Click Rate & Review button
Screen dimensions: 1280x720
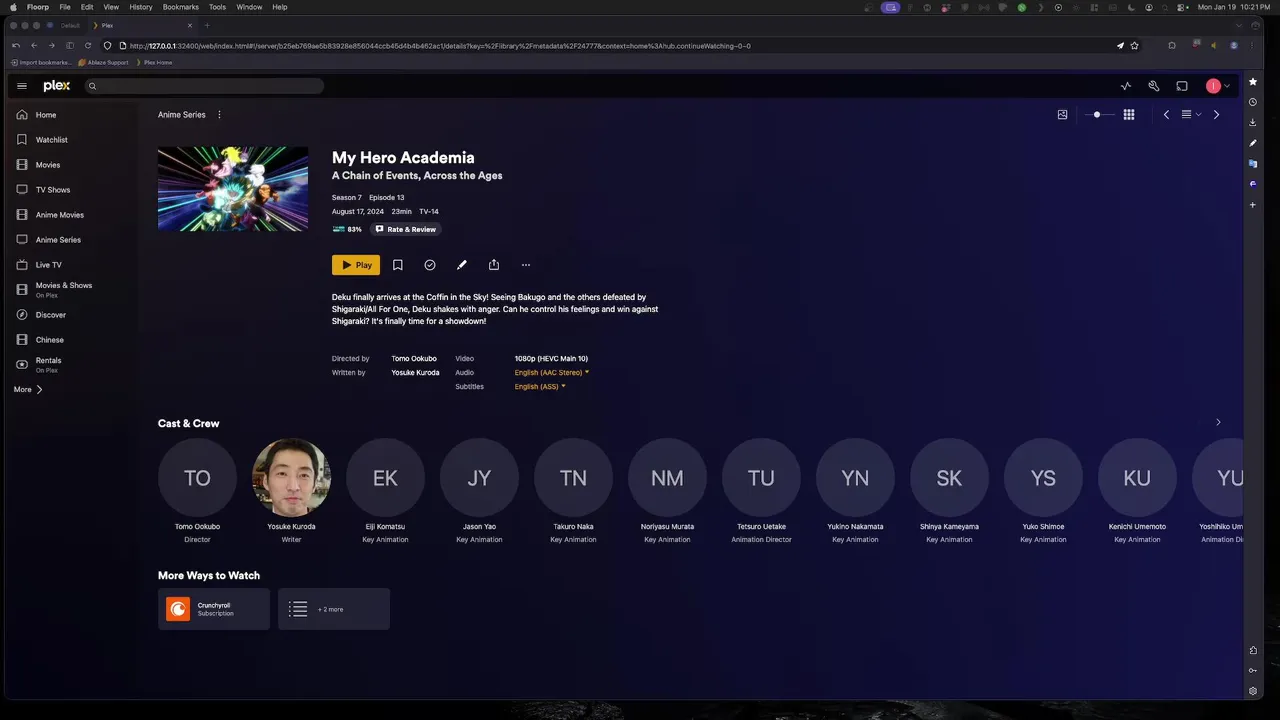[x=406, y=229]
